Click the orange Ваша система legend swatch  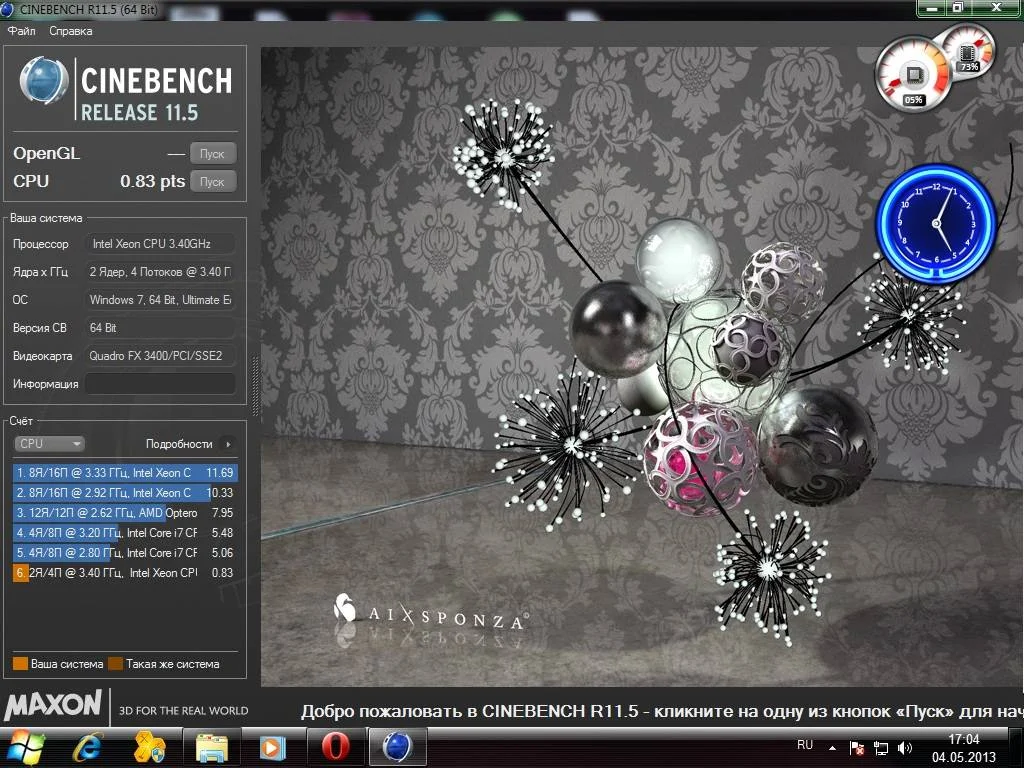(20, 664)
